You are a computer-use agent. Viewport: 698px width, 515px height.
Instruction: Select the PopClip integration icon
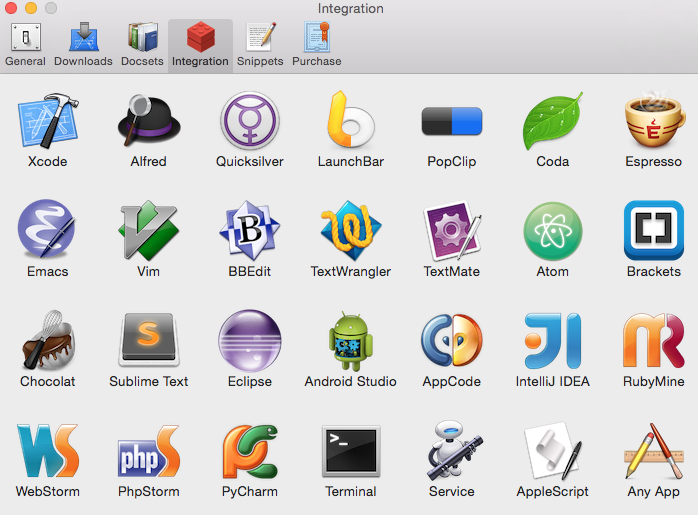point(452,121)
